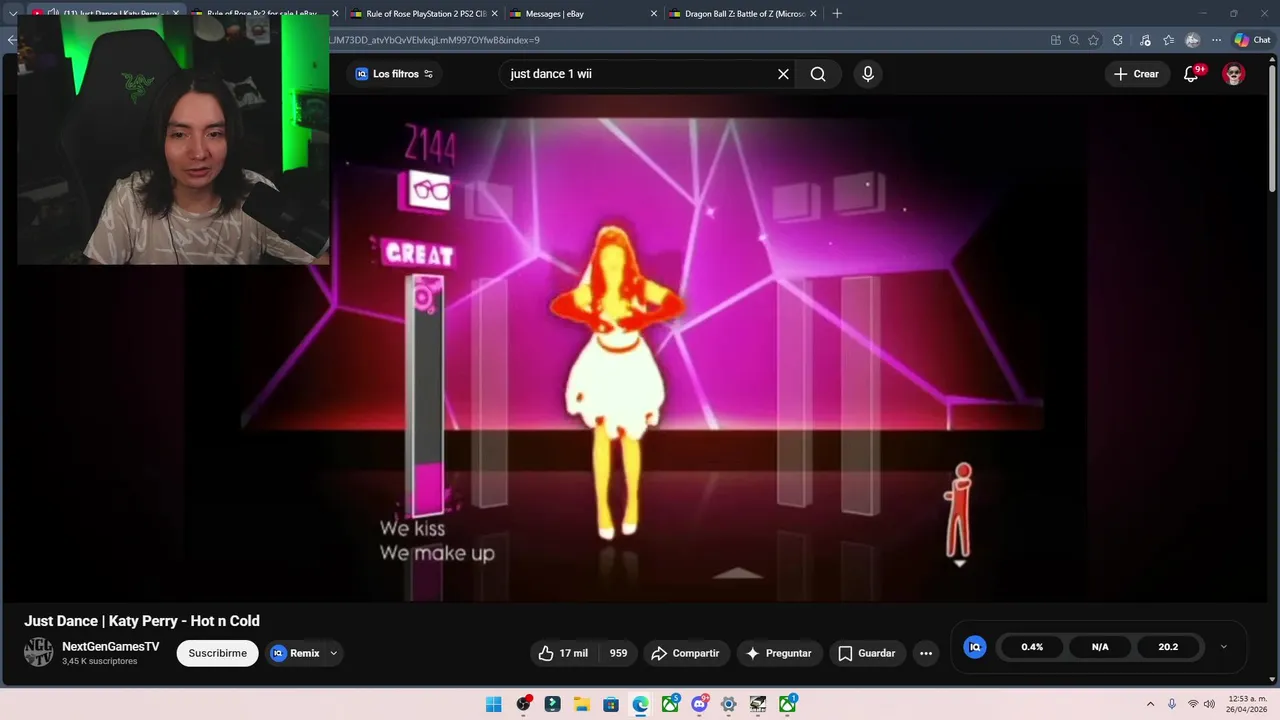
Task: Click the Crear button
Action: click(x=1136, y=74)
